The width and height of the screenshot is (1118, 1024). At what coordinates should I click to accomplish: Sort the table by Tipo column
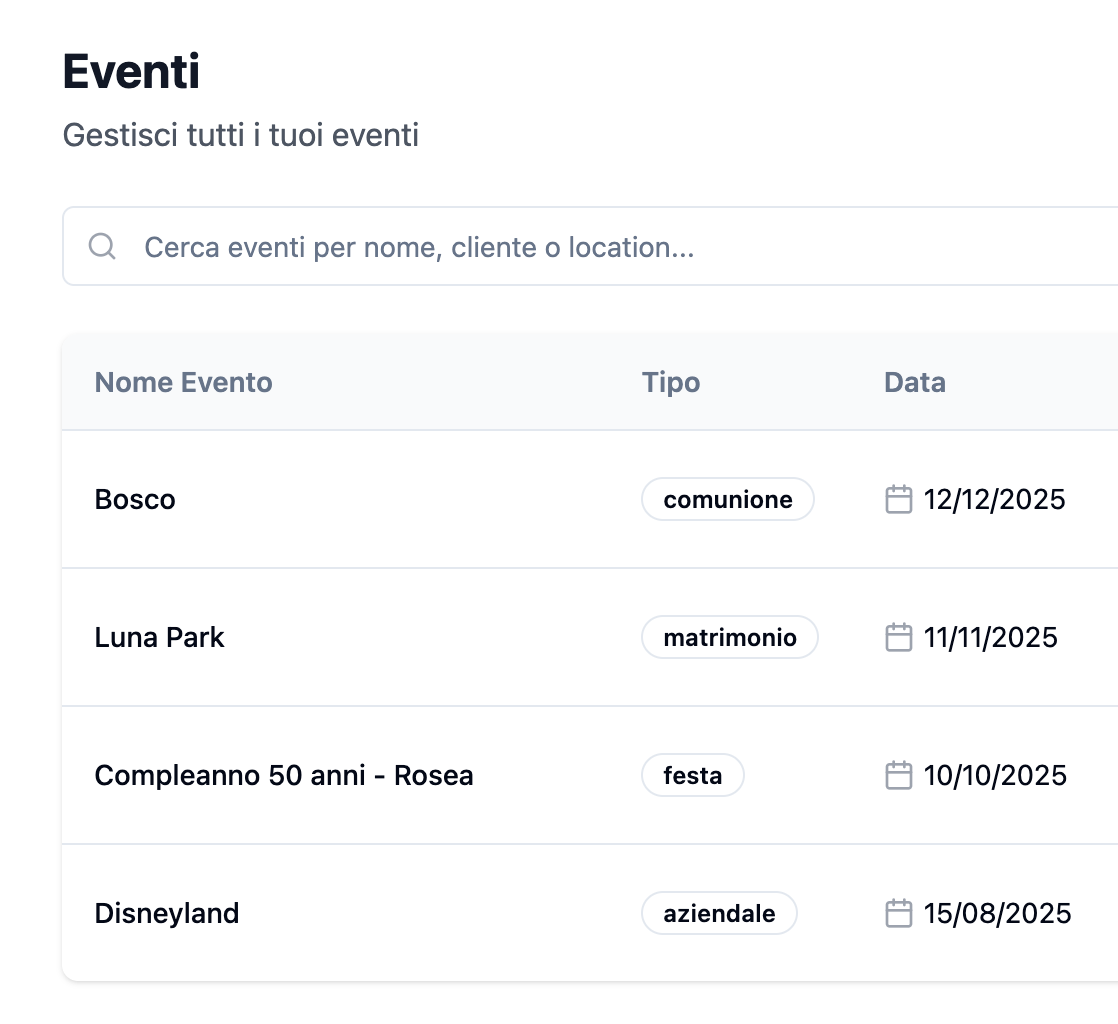pos(671,382)
